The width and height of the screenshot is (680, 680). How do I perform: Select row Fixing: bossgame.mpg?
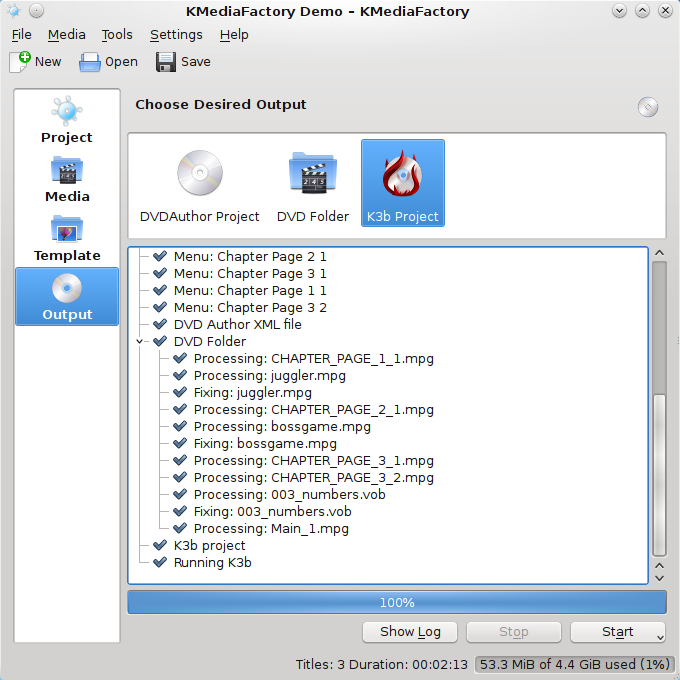coord(265,443)
